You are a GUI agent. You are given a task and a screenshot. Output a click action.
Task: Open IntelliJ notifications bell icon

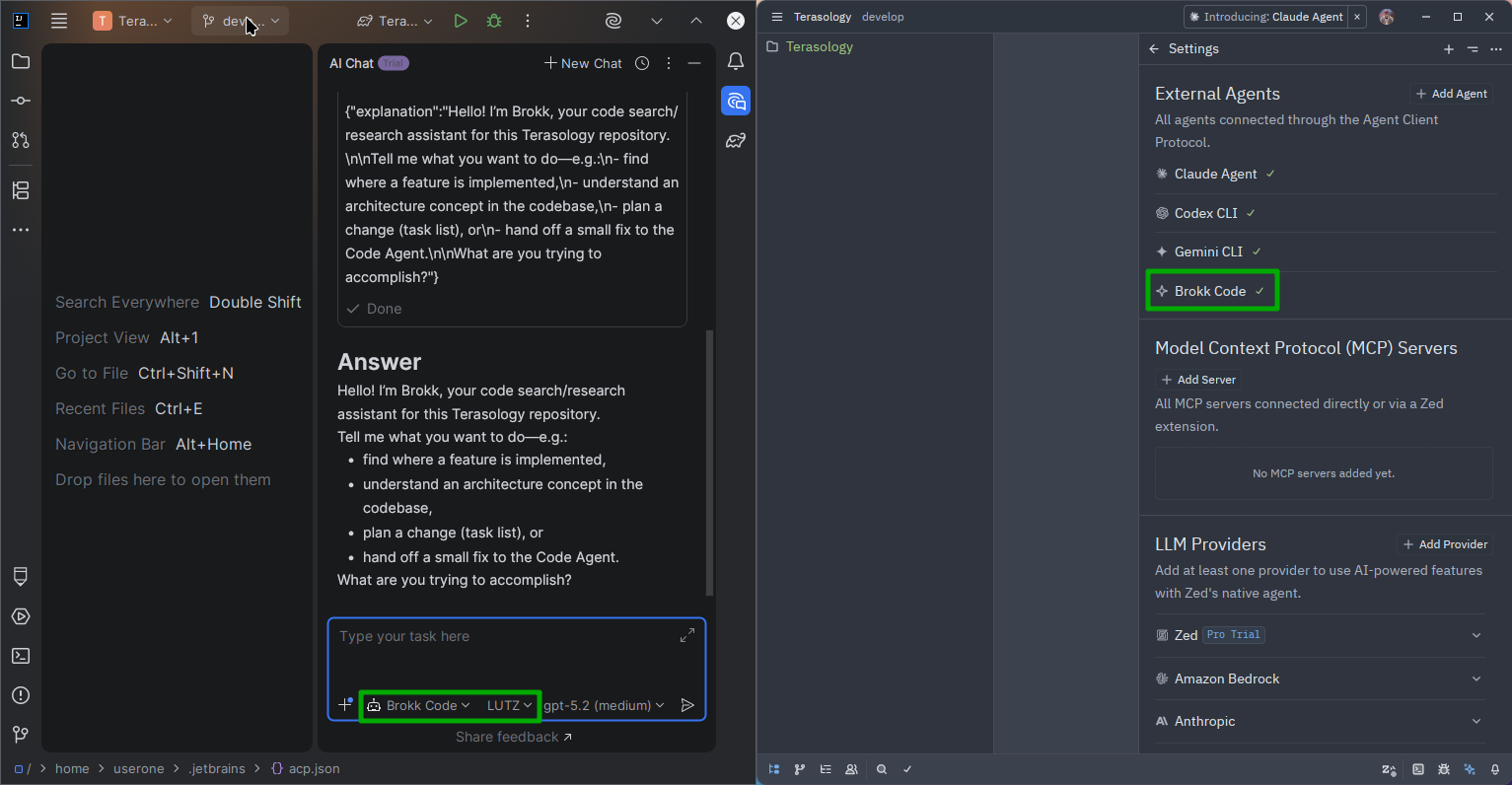click(x=736, y=61)
